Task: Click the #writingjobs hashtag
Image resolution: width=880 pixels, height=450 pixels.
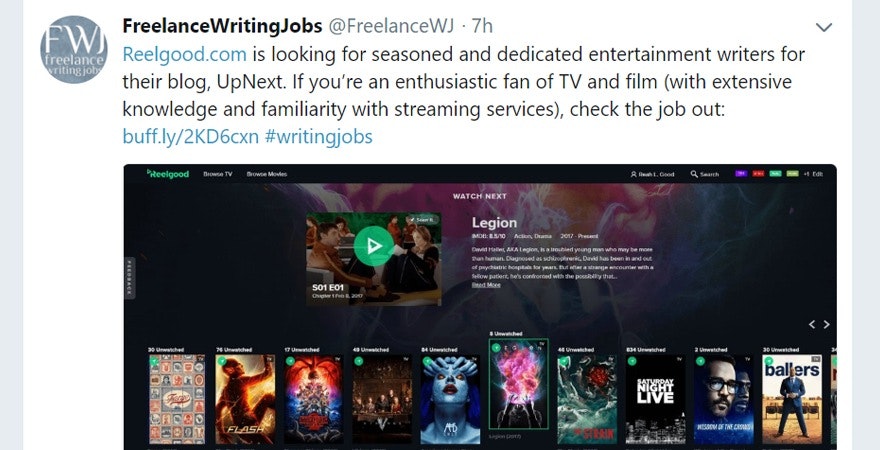Action: (318, 136)
